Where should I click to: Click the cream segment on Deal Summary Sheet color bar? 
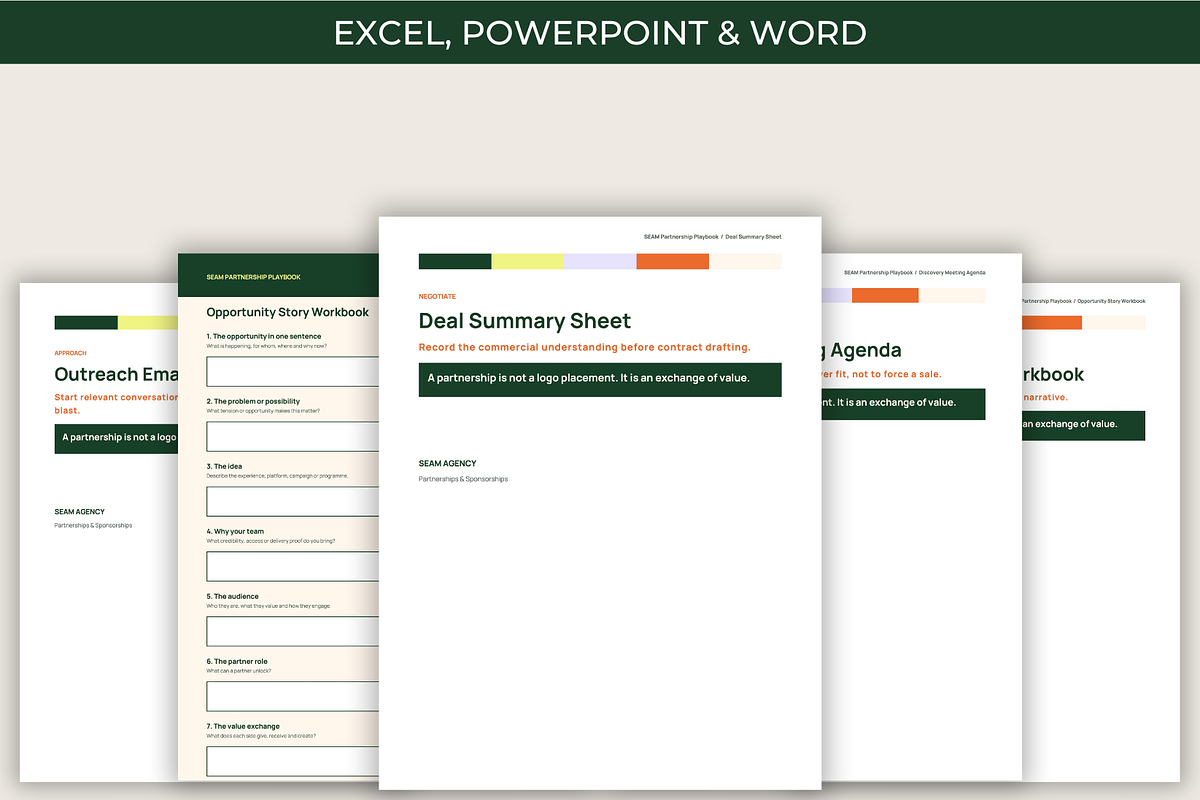pyautogui.click(x=745, y=261)
